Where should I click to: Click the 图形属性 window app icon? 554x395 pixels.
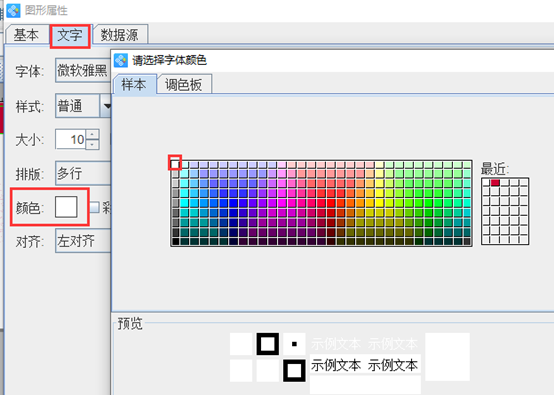tap(13, 10)
